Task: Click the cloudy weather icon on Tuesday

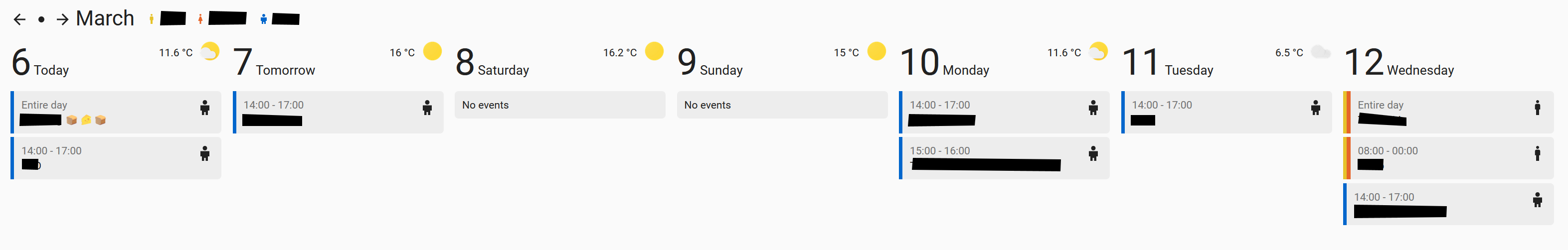Action: 1320,52
